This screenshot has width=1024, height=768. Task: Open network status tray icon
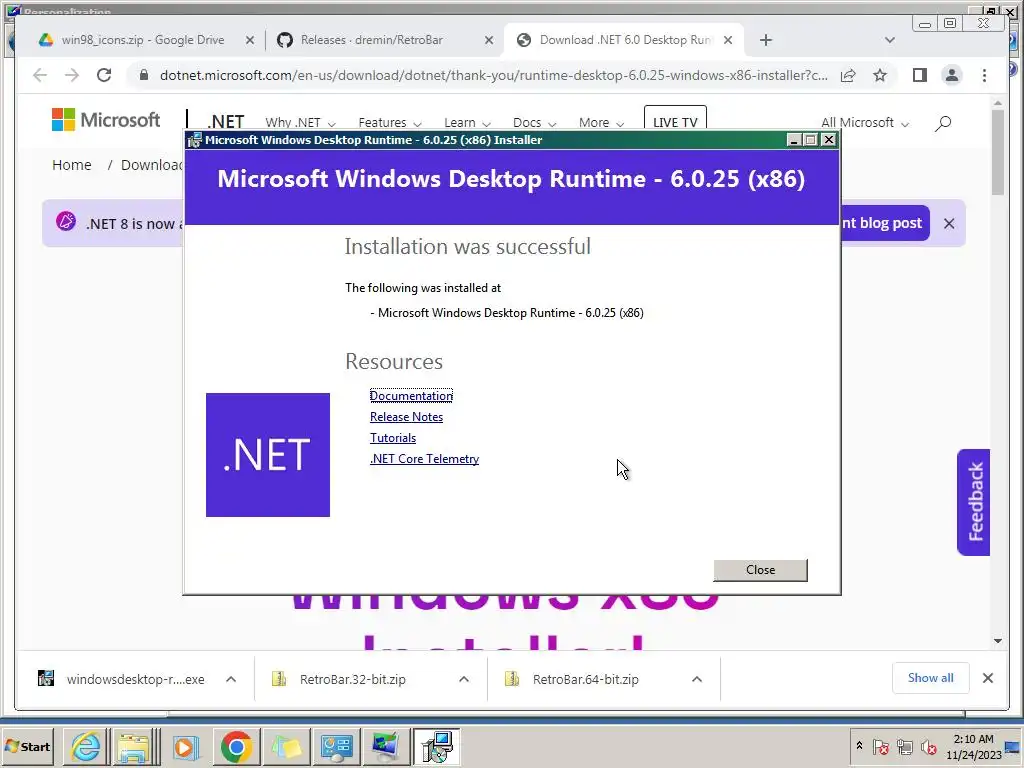point(904,746)
